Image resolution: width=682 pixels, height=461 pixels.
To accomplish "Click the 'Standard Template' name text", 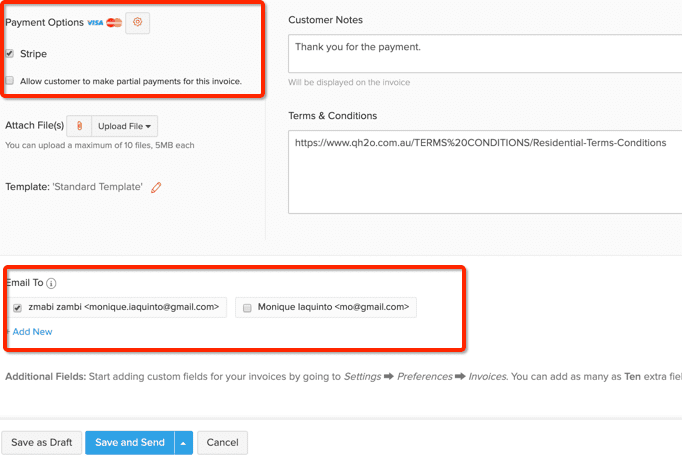I will [x=97, y=187].
